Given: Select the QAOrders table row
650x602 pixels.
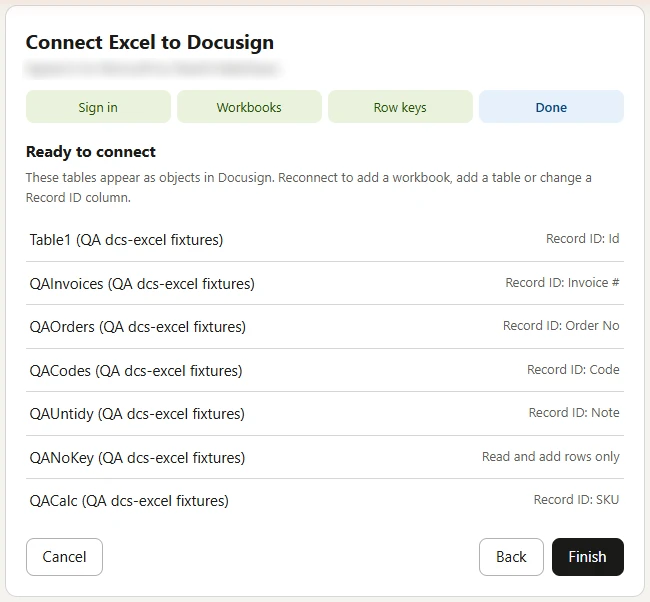Looking at the screenshot, I should pyautogui.click(x=325, y=327).
